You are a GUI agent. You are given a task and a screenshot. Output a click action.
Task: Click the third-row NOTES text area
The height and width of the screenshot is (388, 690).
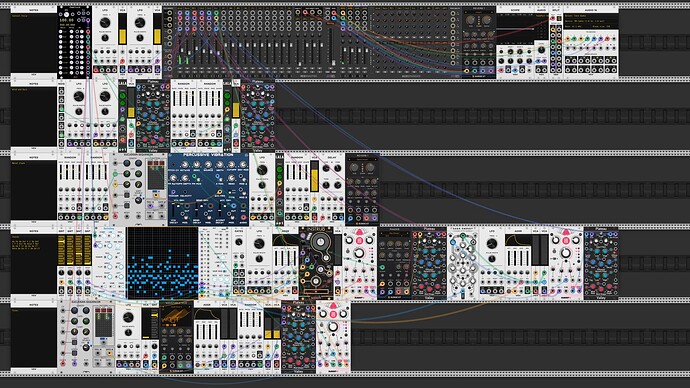pos(34,190)
